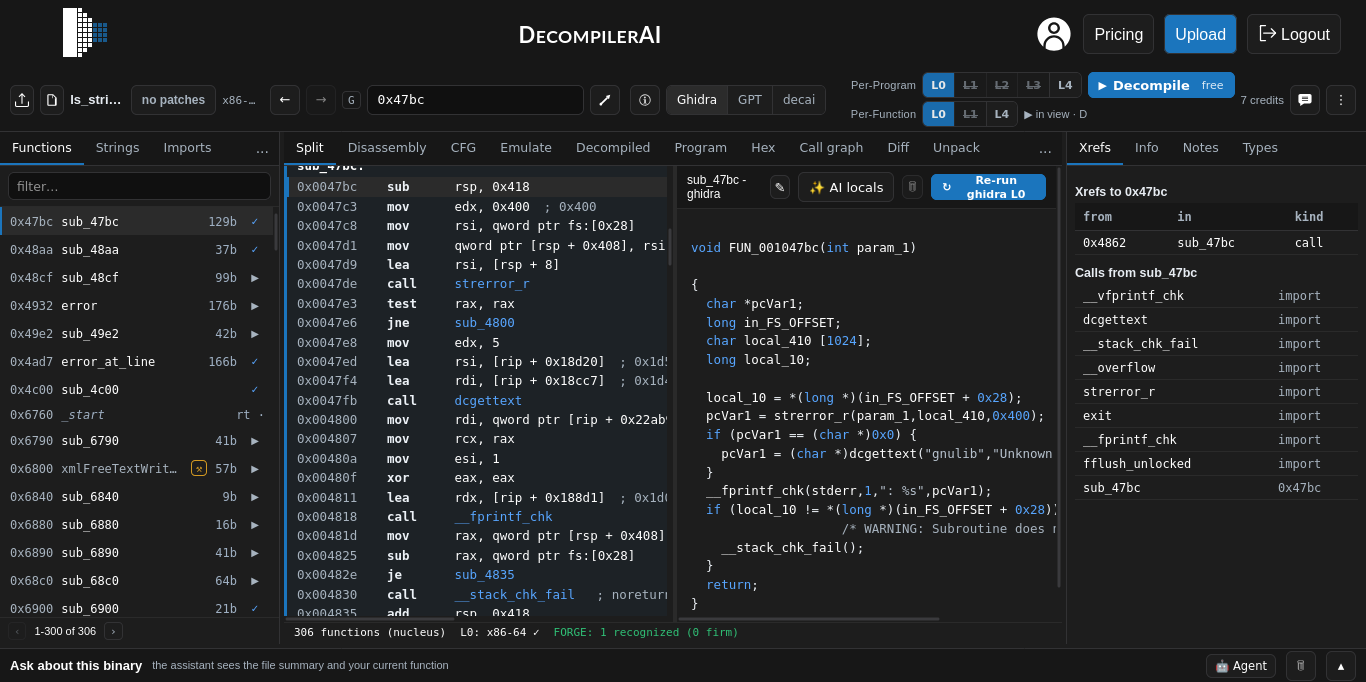Viewport: 1366px width, 682px height.
Task: Re-run ghidra L0 decompilation
Action: 988,187
